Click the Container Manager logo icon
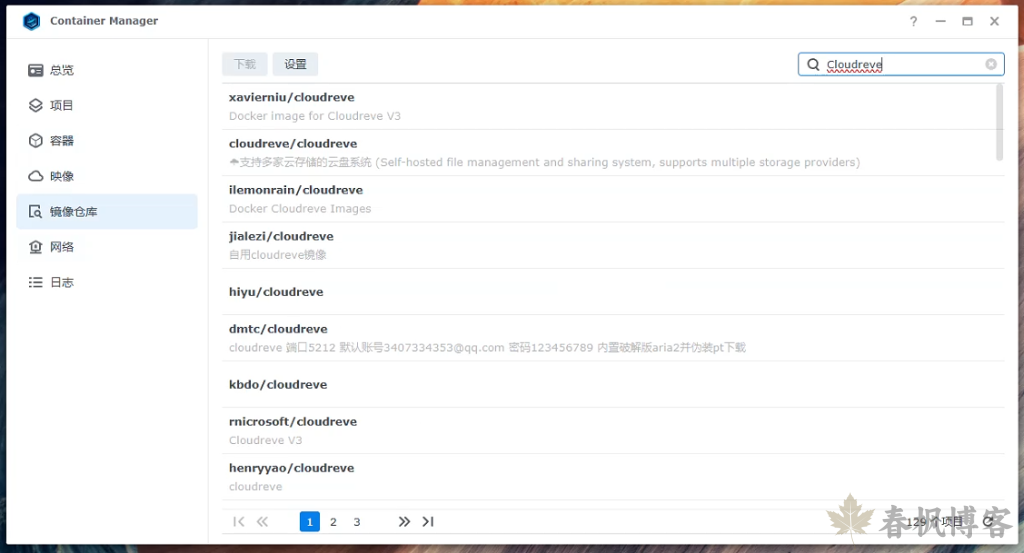Screen dimensions: 1024x553 point(31,21)
